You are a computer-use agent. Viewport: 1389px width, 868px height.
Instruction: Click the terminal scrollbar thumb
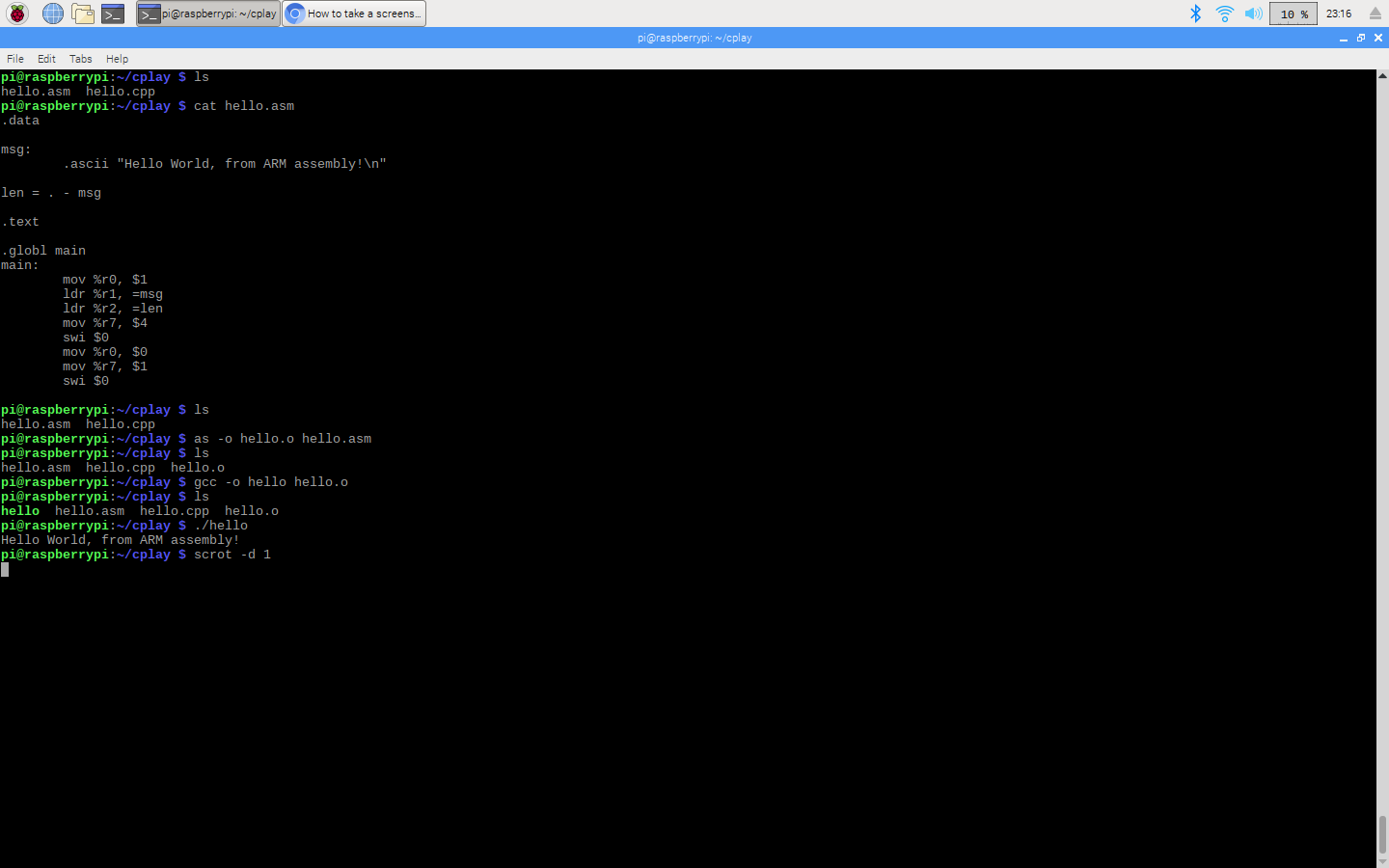click(1382, 834)
